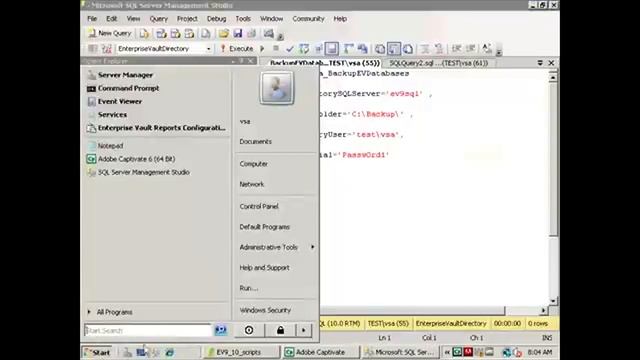Click the Execute button

237,49
